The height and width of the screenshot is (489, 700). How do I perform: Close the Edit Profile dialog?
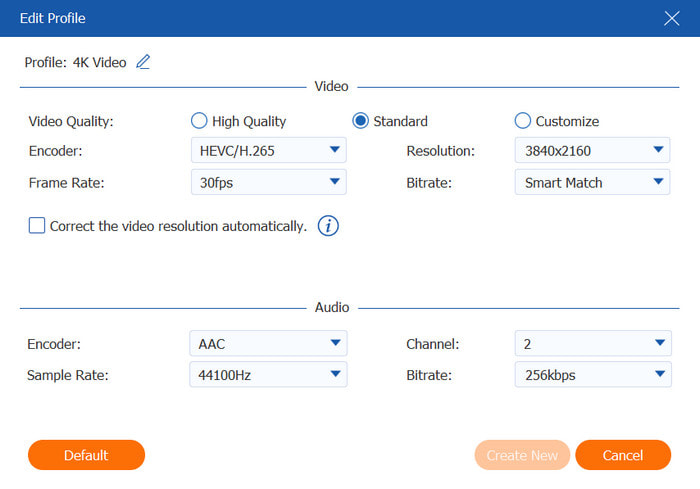click(x=672, y=18)
